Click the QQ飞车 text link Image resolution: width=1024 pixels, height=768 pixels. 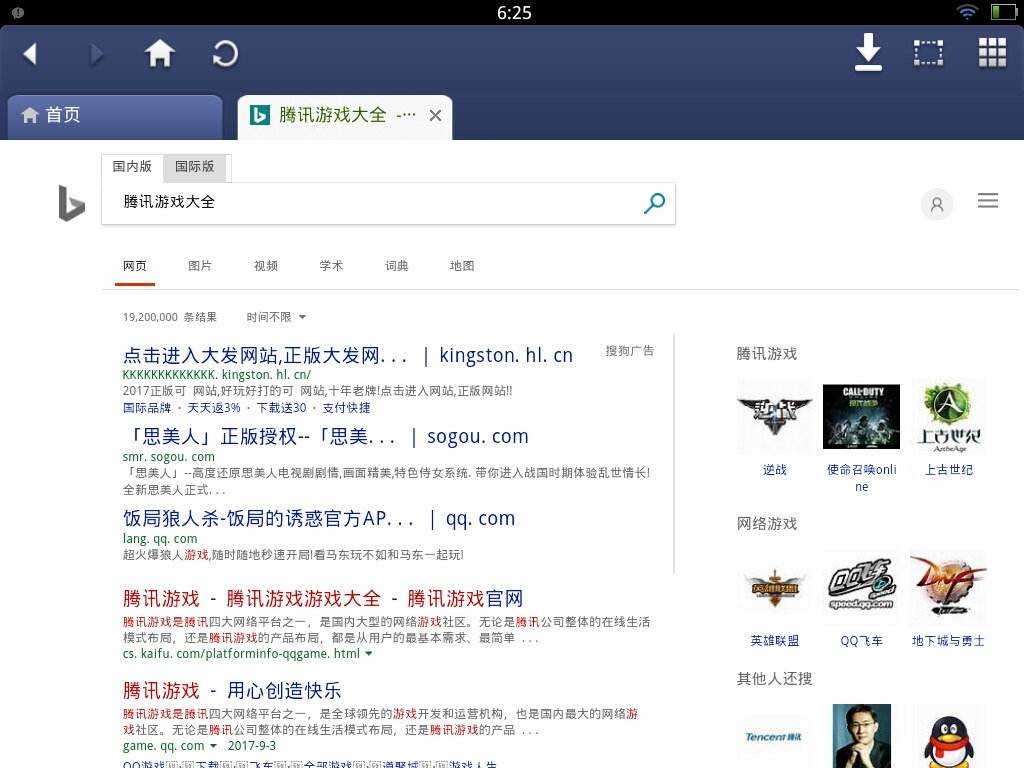pos(861,641)
